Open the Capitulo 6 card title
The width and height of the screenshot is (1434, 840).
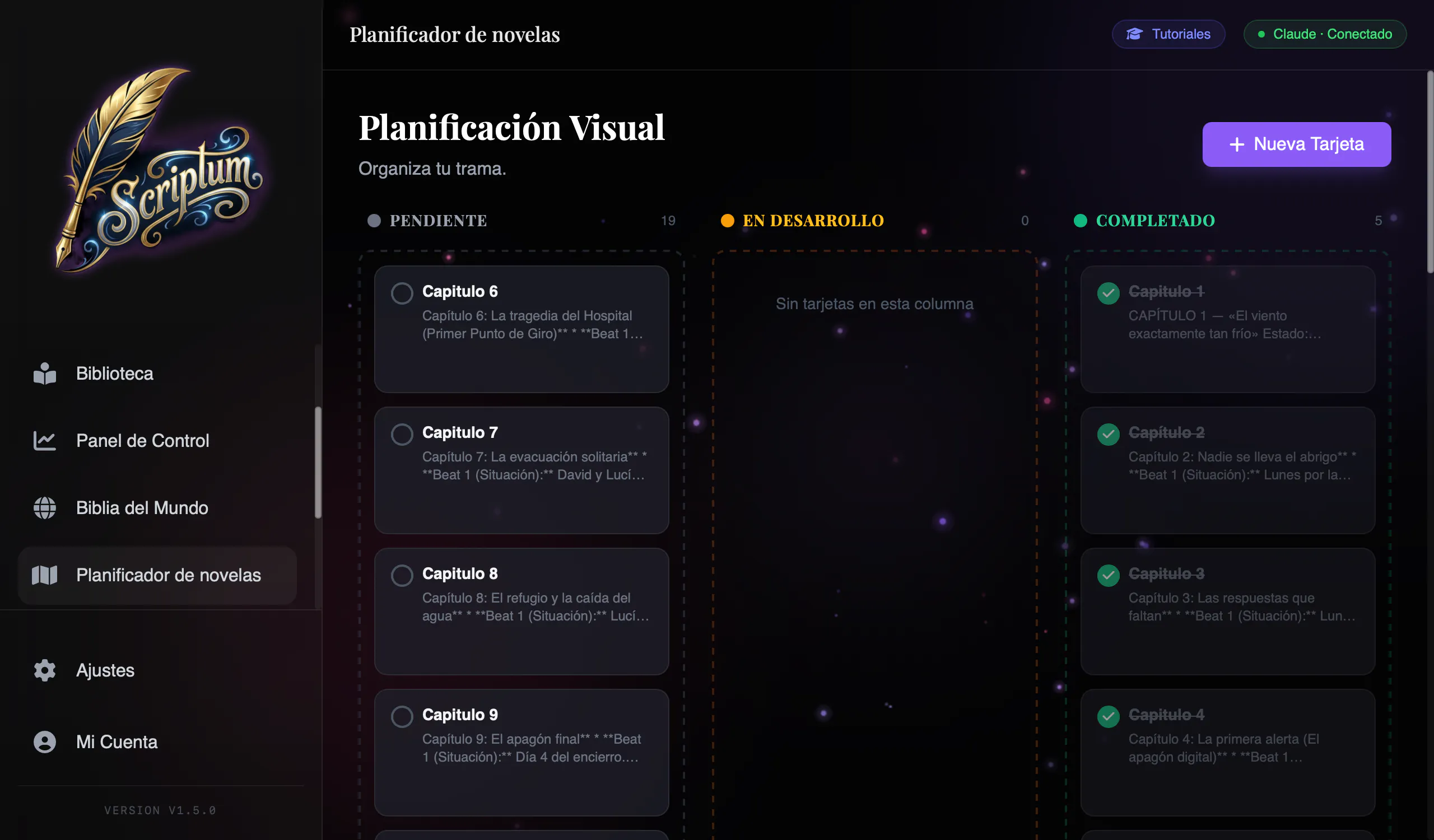tap(460, 291)
